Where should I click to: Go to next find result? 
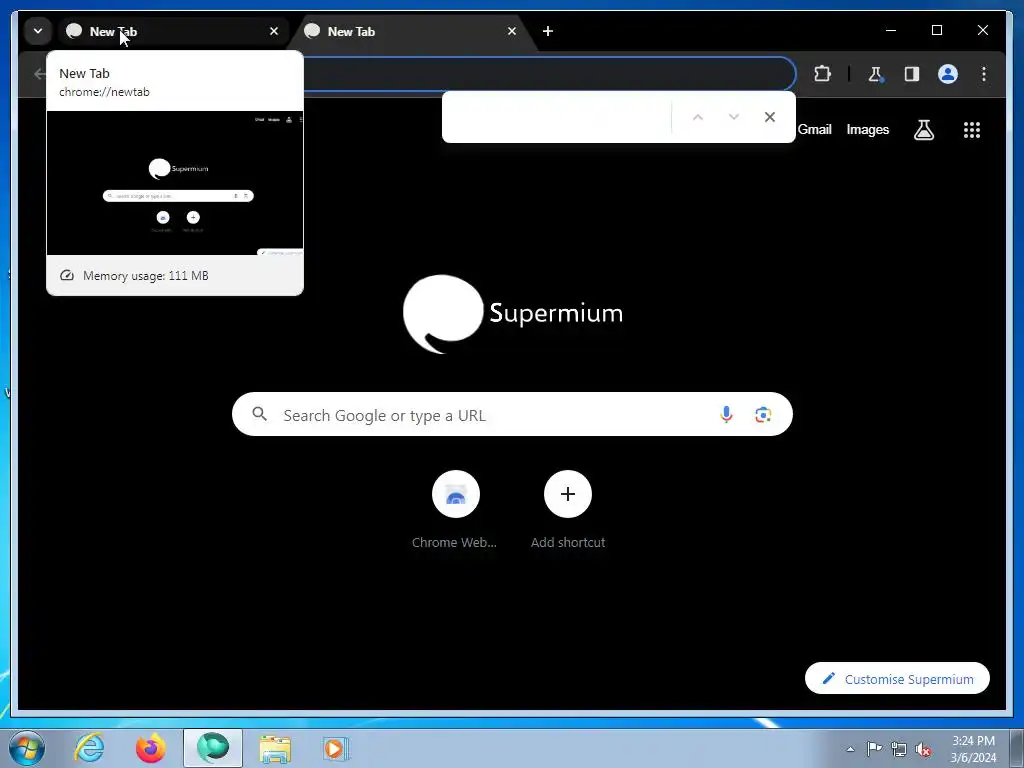(733, 117)
